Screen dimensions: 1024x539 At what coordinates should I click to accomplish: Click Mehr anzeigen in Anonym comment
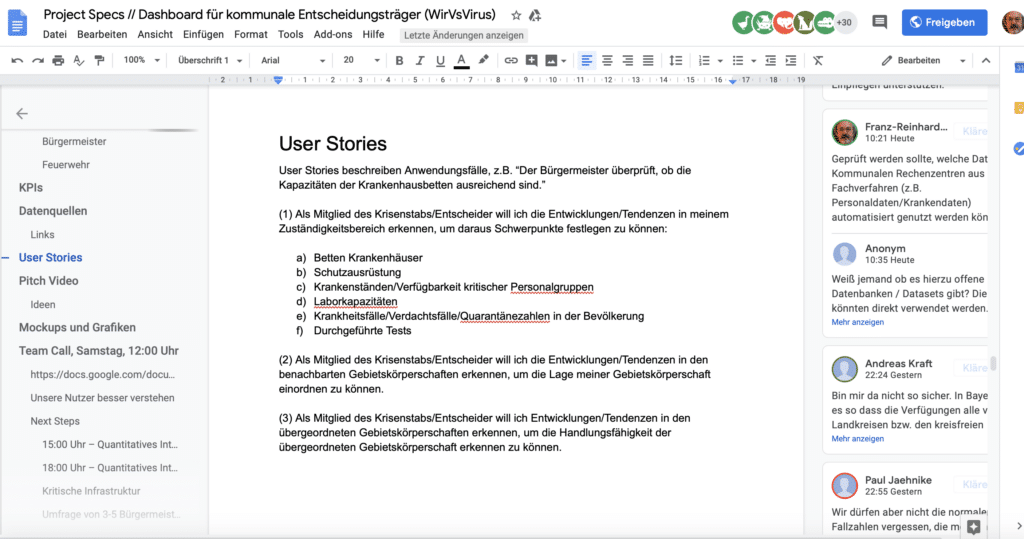point(857,322)
